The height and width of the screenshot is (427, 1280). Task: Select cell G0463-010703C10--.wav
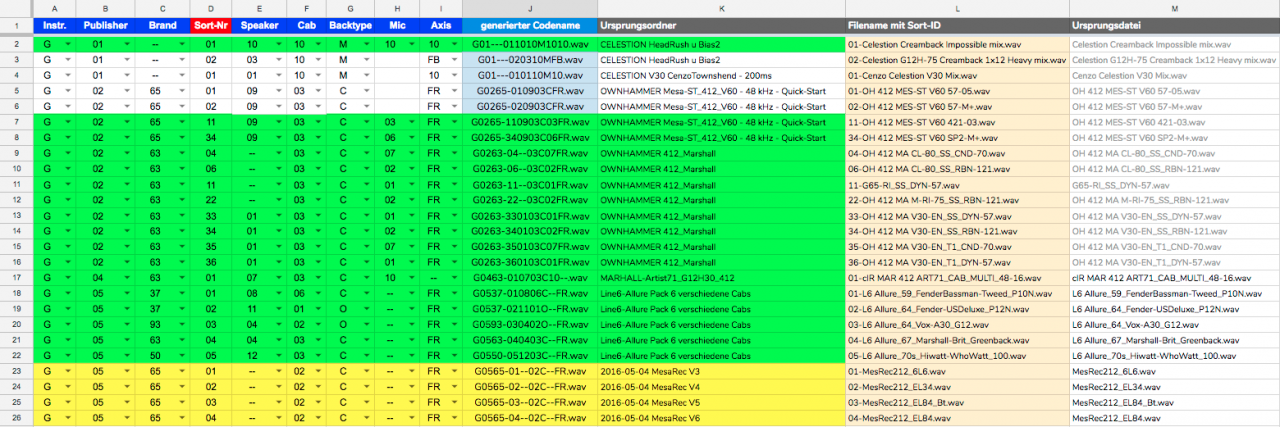click(x=530, y=276)
